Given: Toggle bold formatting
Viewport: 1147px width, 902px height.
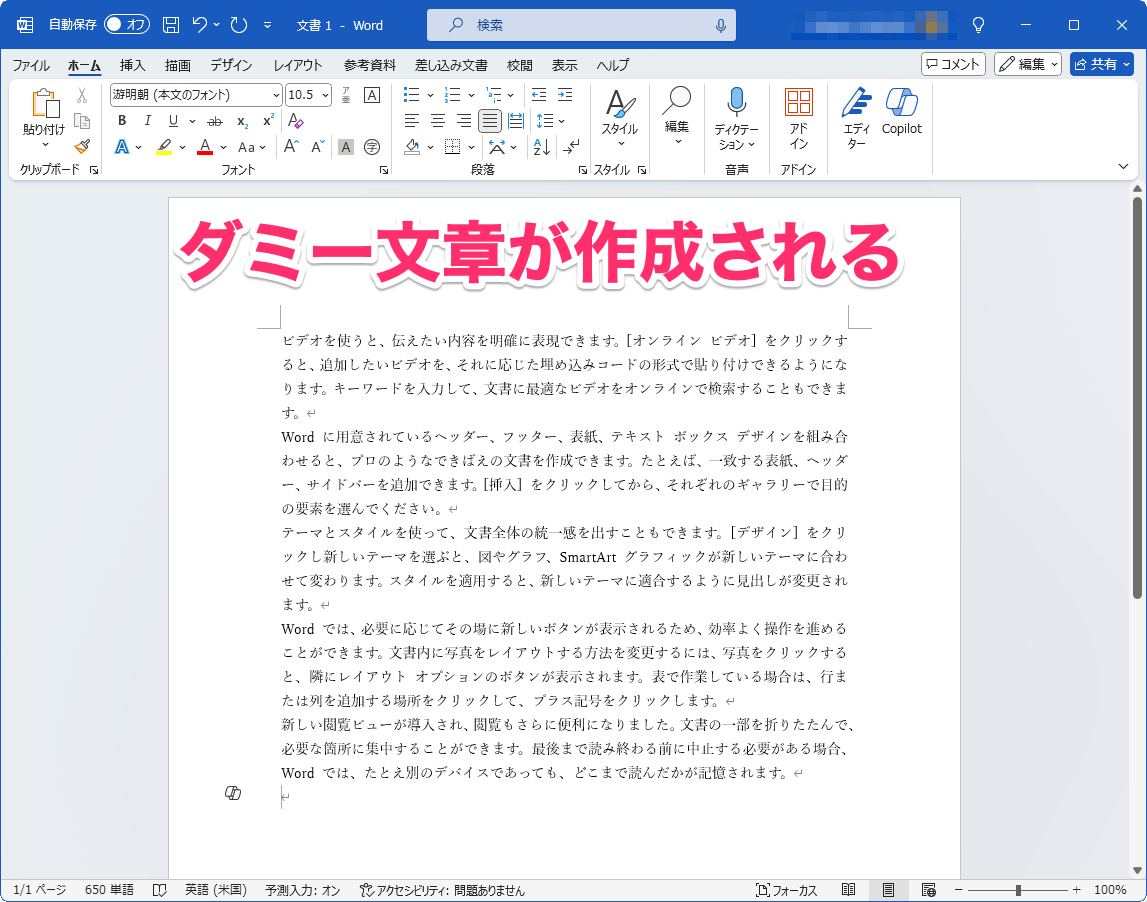Looking at the screenshot, I should pos(121,121).
